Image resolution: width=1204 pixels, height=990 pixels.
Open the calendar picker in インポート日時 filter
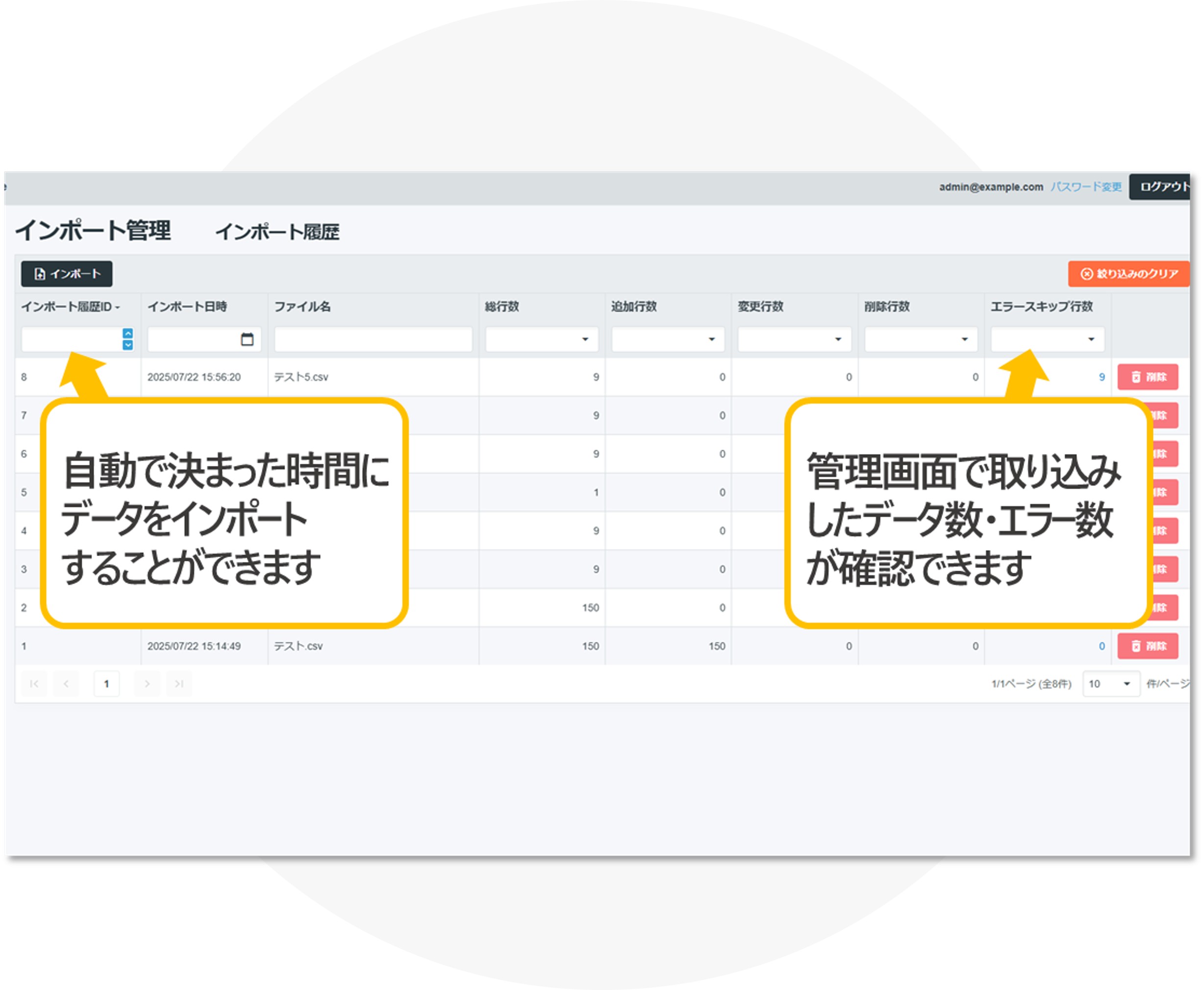[x=248, y=340]
